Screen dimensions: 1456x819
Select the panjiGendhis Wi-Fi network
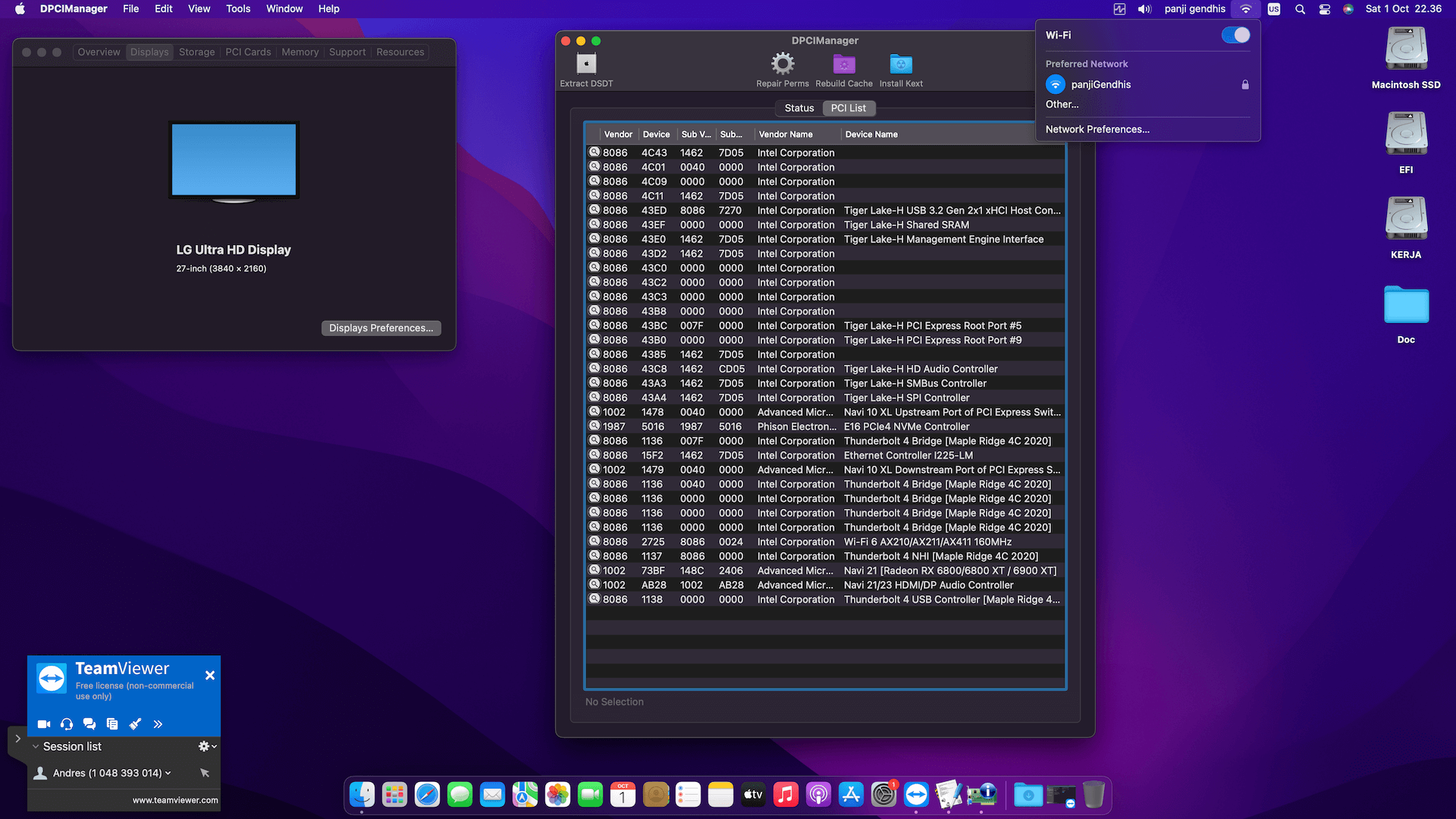(1147, 84)
